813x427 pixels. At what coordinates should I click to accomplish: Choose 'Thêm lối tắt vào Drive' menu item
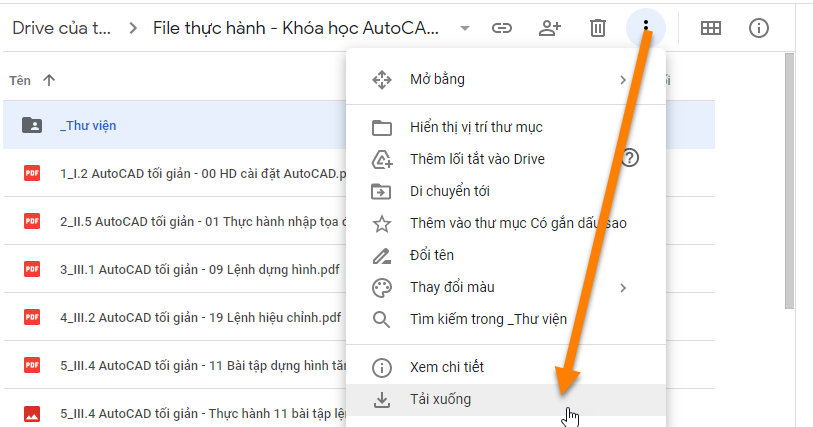point(506,159)
